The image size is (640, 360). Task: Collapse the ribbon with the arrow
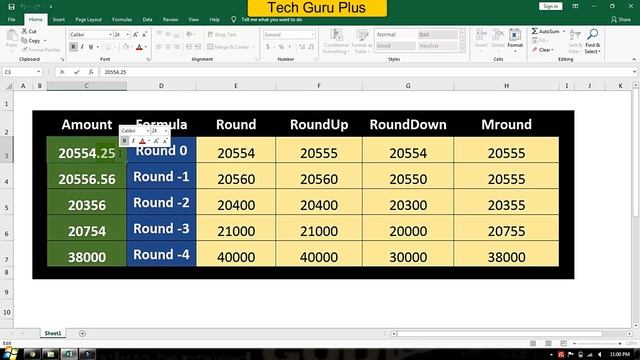coord(634,60)
